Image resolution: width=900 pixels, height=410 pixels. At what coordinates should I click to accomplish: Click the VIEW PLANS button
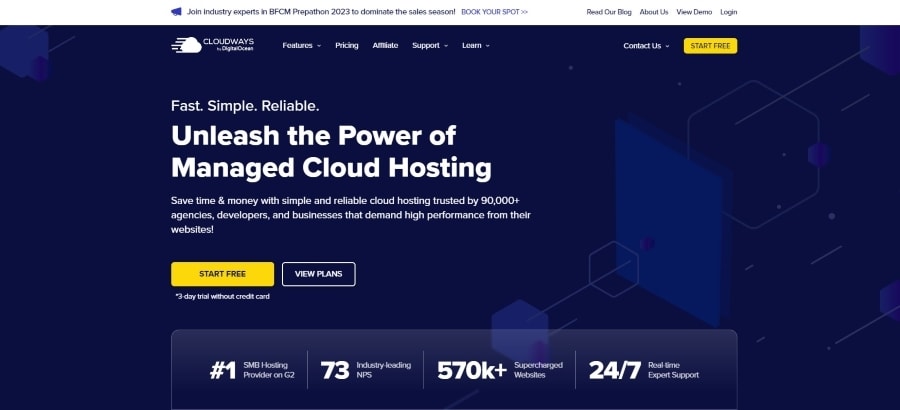point(319,274)
